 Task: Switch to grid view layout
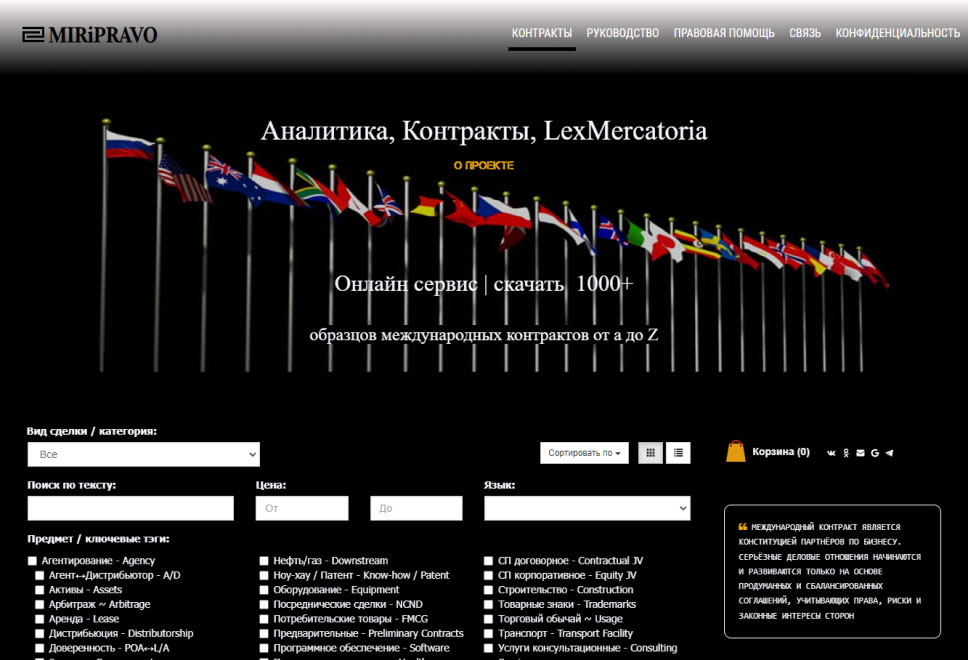tap(650, 453)
